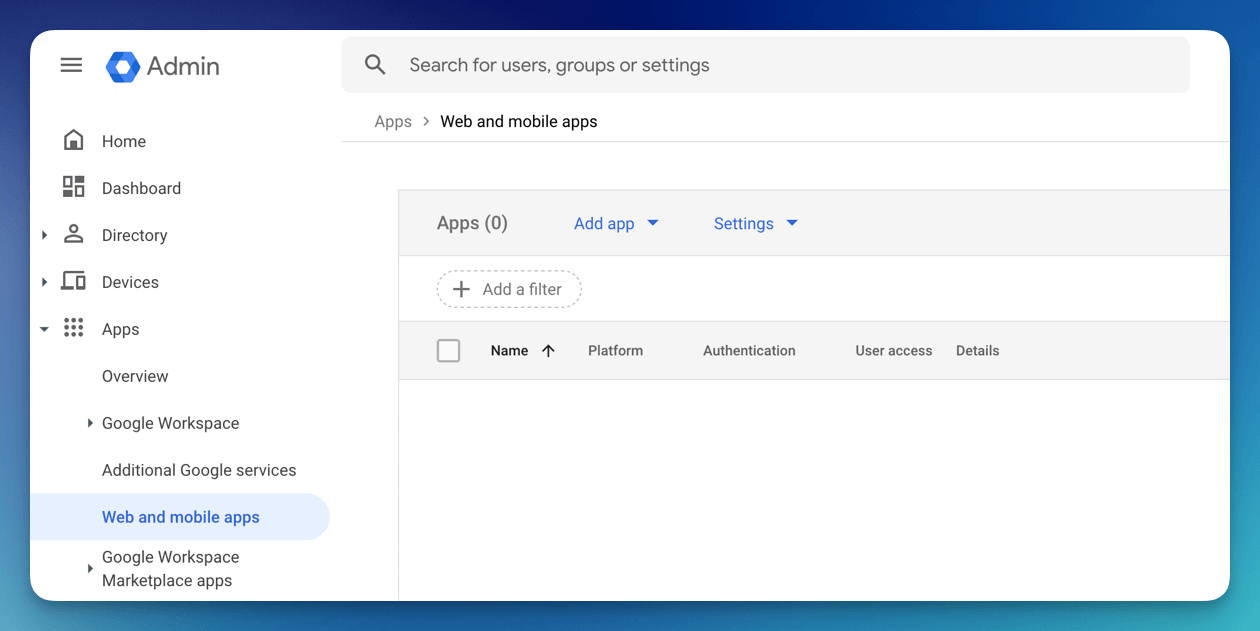This screenshot has height=631, width=1260.
Task: Click the Dashboard icon in sidebar
Action: pyautogui.click(x=74, y=187)
